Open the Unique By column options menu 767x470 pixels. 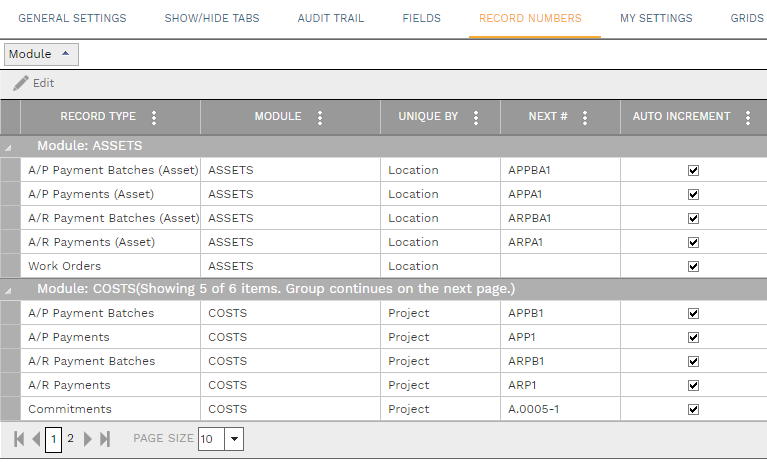tap(476, 118)
